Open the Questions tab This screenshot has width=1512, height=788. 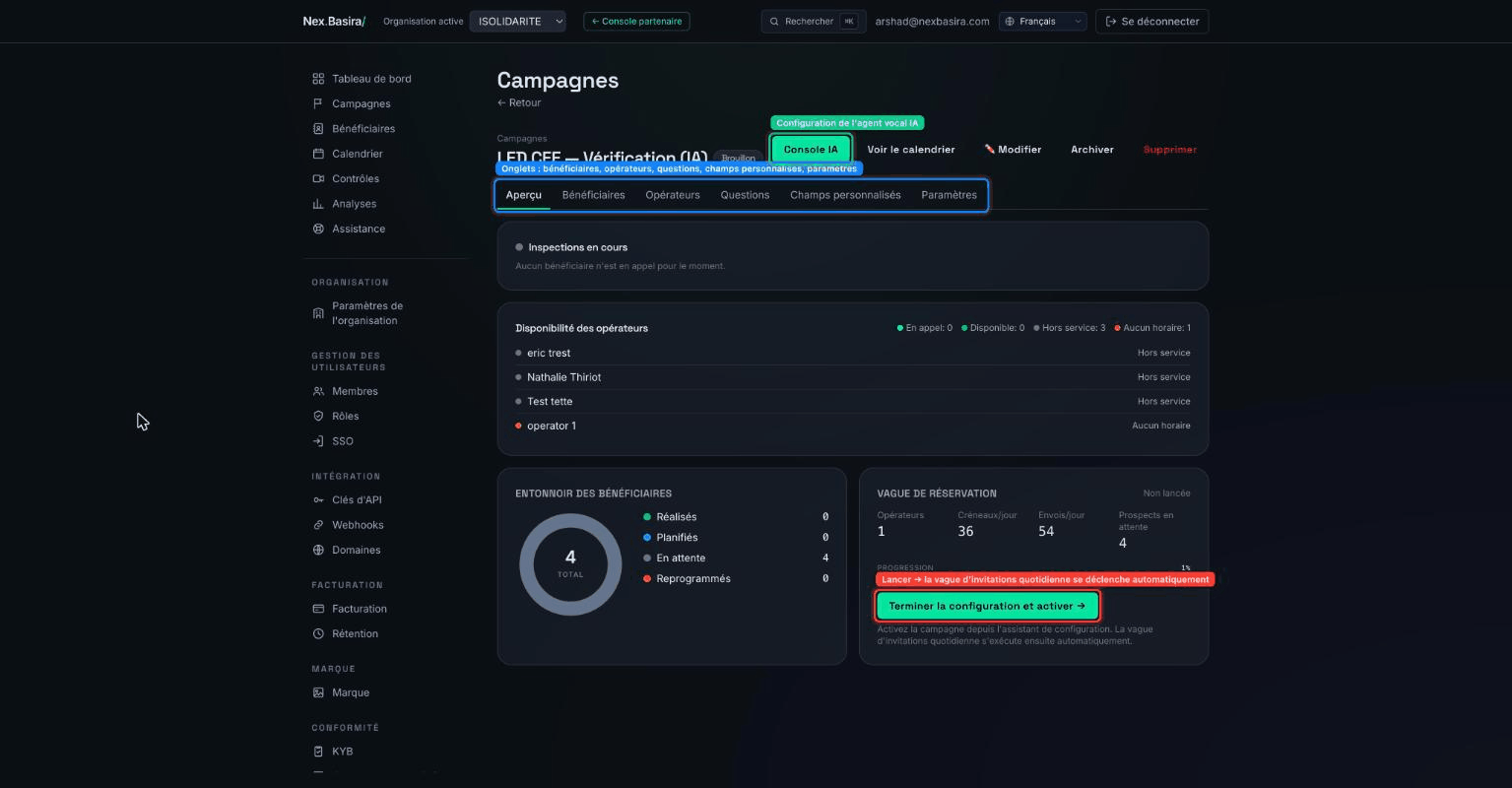coord(745,195)
